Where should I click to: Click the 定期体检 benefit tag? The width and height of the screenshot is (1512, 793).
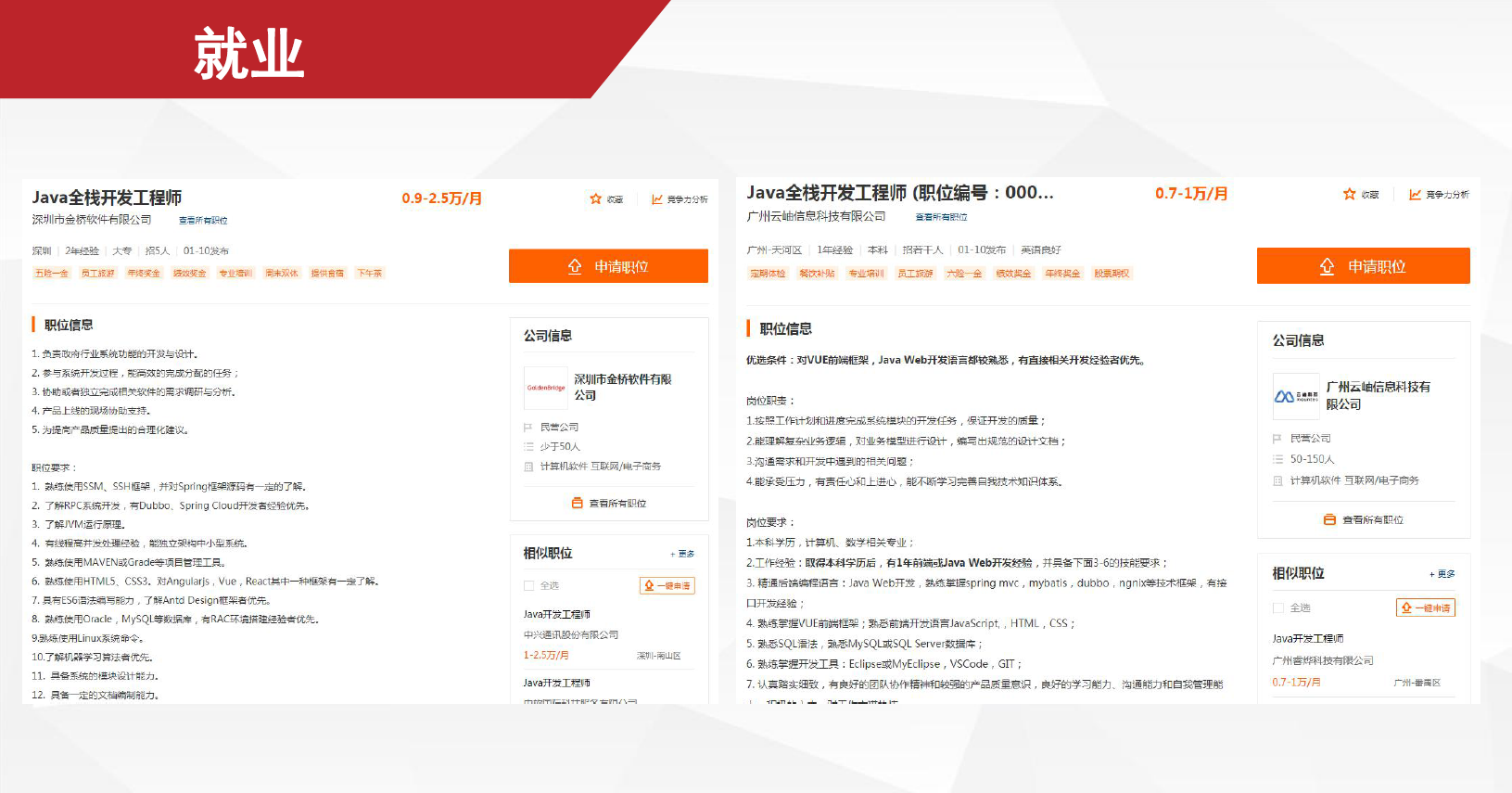click(768, 274)
